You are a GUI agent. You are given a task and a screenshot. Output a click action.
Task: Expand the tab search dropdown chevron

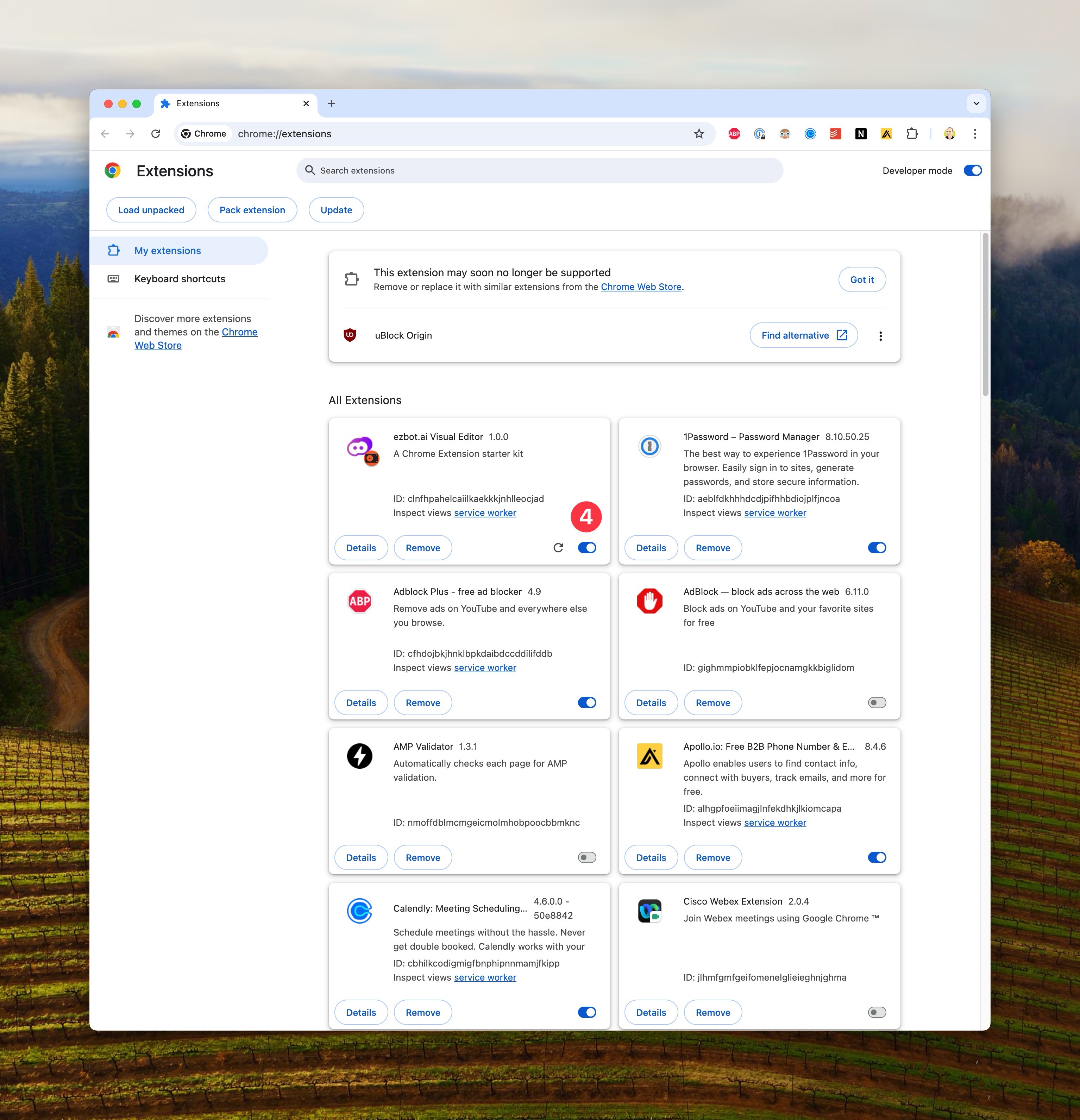coord(977,103)
